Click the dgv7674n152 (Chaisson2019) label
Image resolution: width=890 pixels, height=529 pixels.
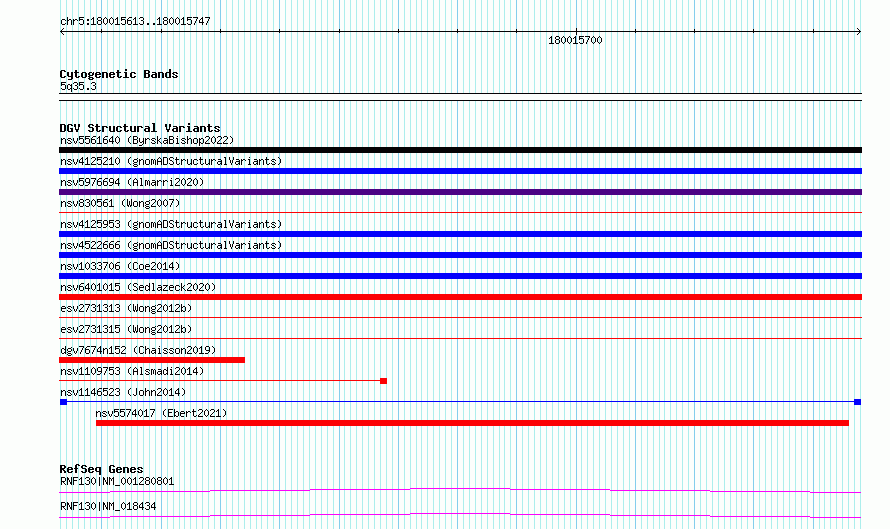138,350
